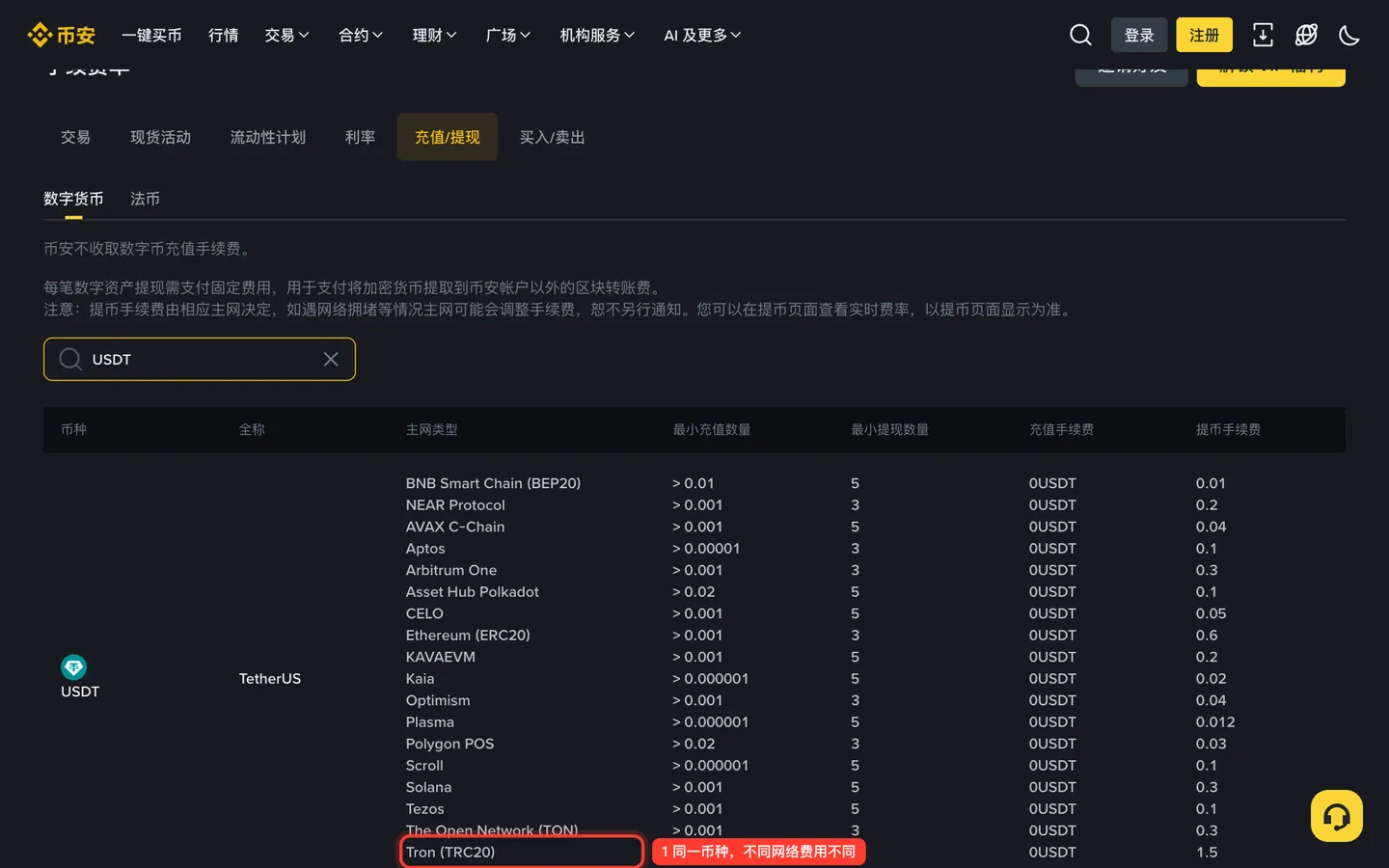
Task: Click the USDT Tether coin icon
Action: pos(73,666)
